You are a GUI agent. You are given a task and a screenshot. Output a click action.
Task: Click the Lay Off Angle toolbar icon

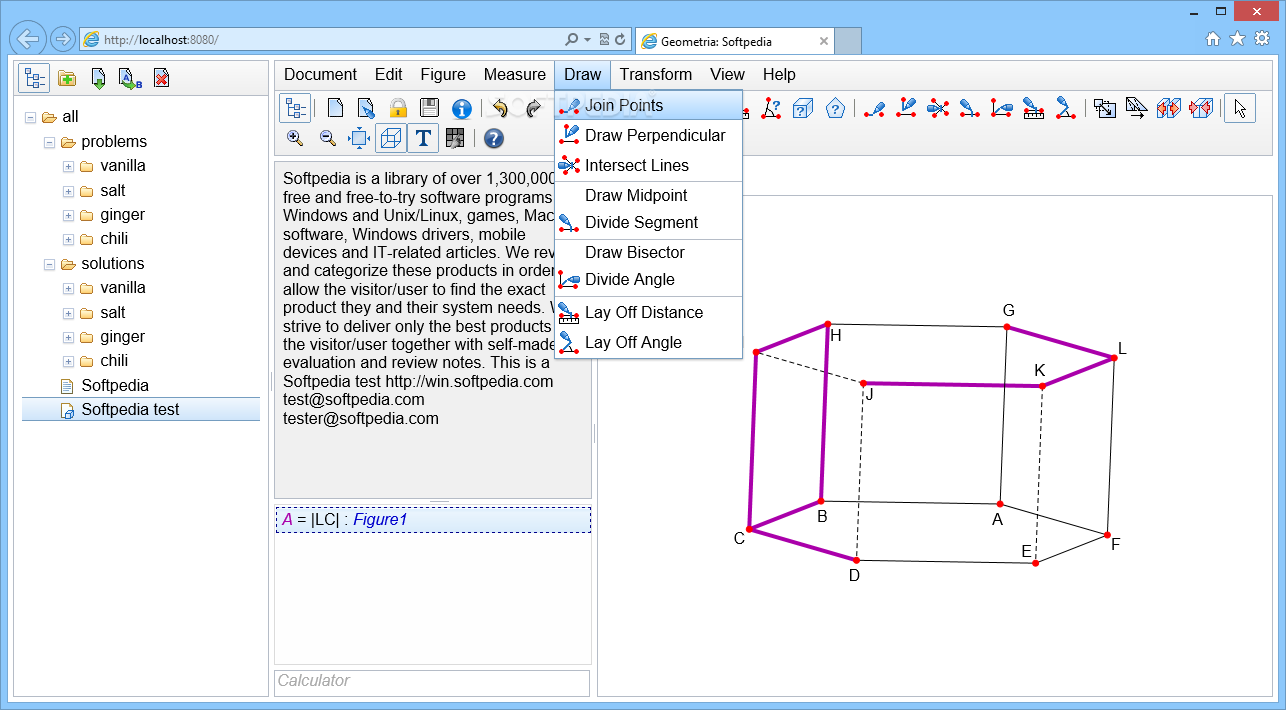click(x=1066, y=108)
